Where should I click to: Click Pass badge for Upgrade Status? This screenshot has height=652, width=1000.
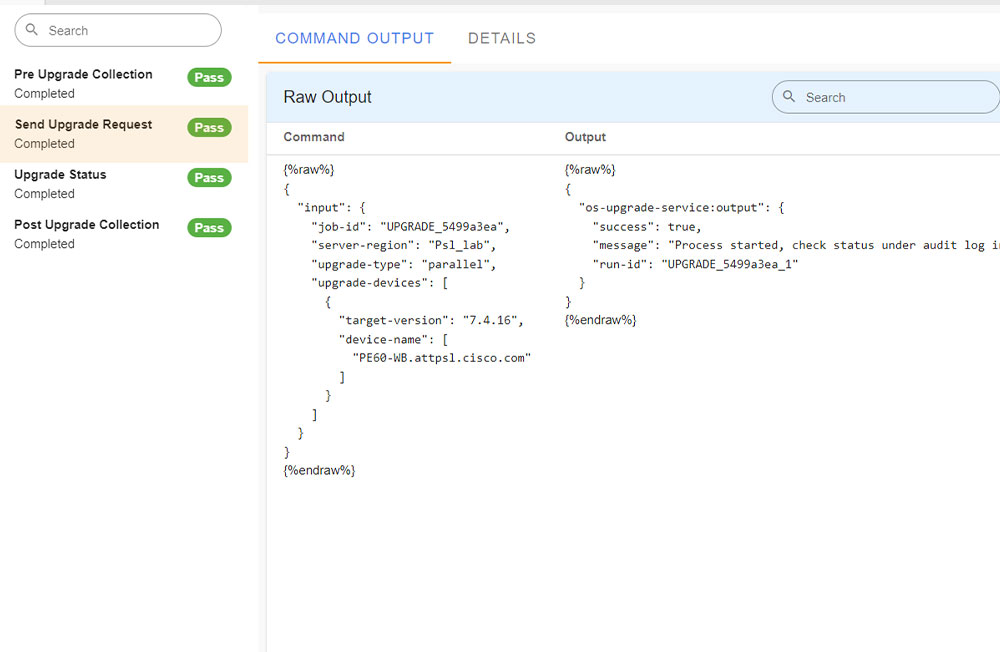[209, 177]
